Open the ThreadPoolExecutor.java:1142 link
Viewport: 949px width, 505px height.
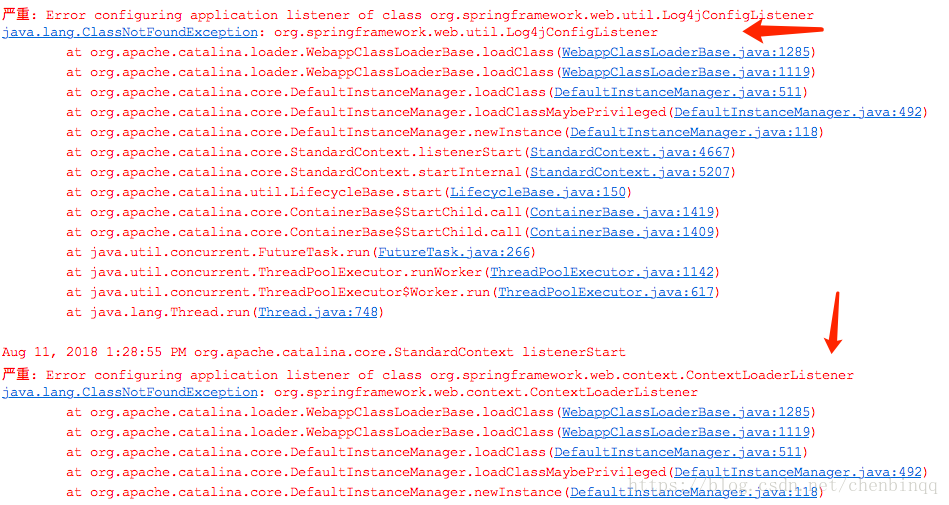(x=602, y=272)
